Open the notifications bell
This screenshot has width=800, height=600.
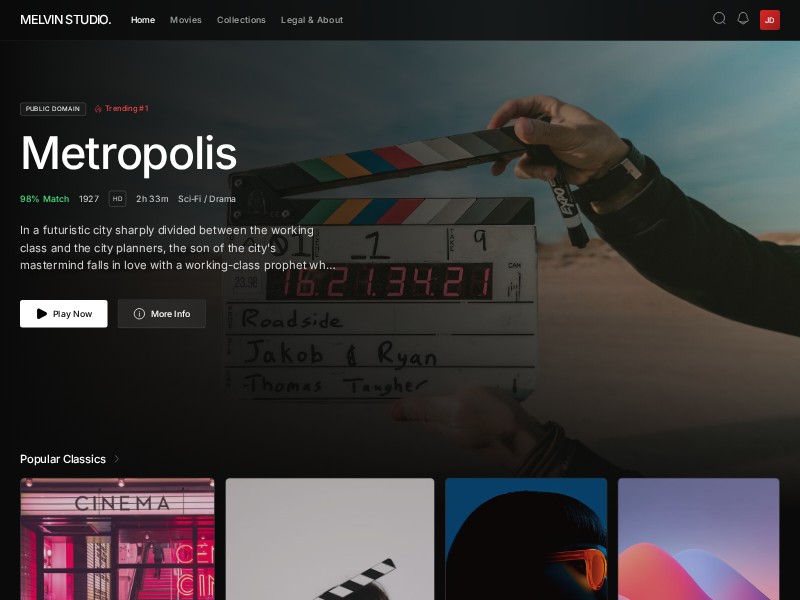click(x=743, y=19)
